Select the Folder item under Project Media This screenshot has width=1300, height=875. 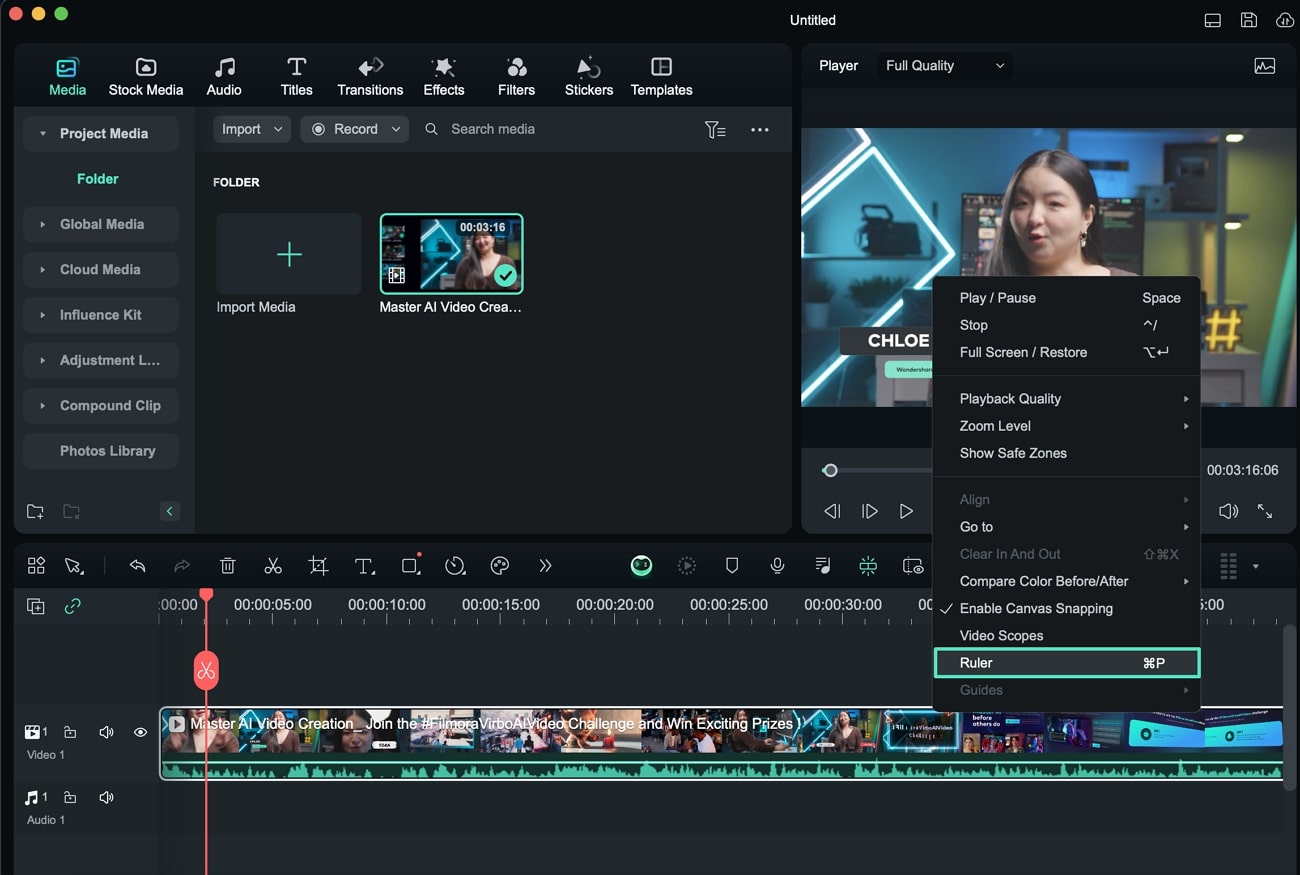[98, 179]
